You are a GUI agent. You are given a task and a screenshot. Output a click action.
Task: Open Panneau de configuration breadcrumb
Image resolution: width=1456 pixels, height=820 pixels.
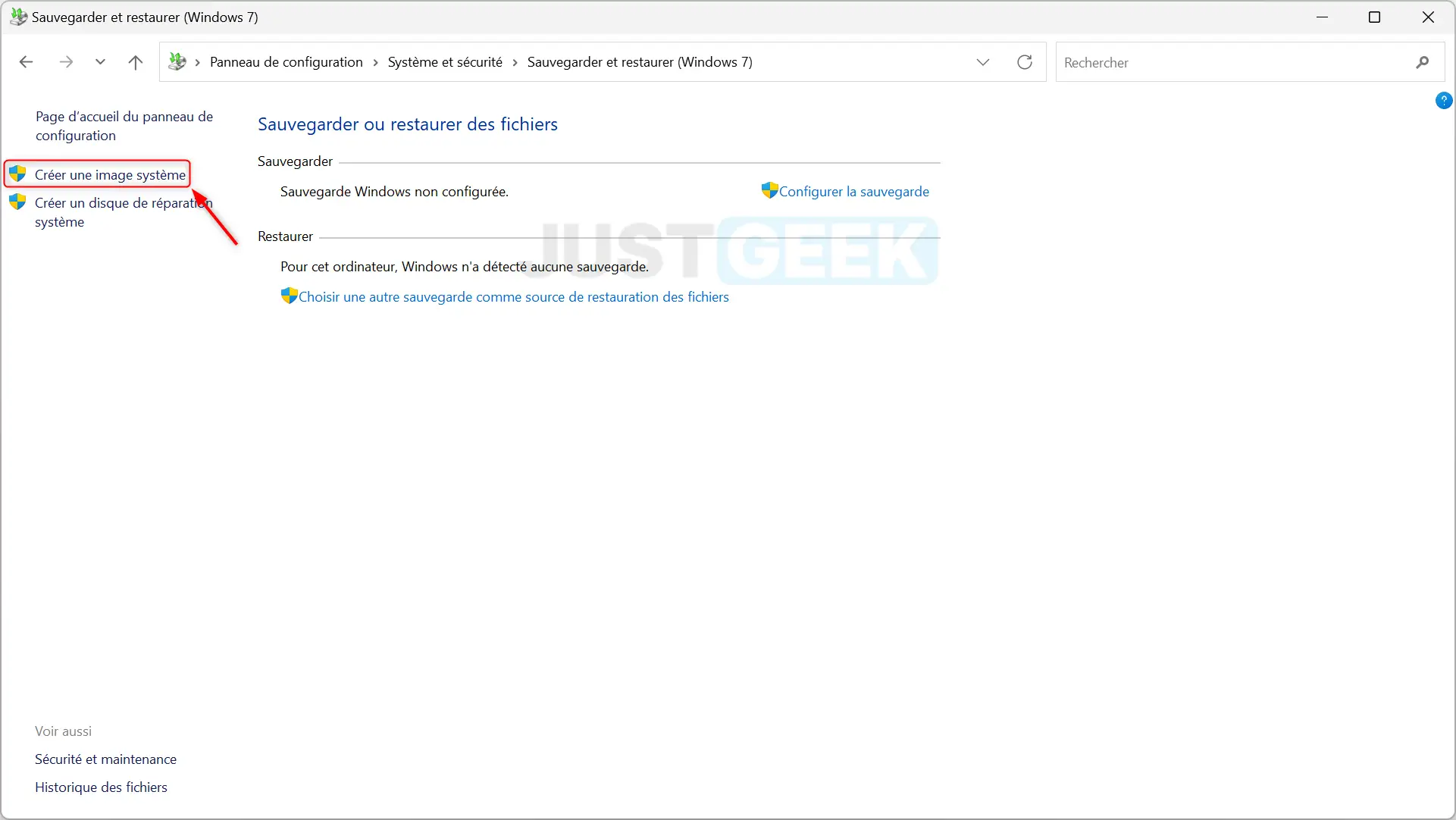[286, 62]
